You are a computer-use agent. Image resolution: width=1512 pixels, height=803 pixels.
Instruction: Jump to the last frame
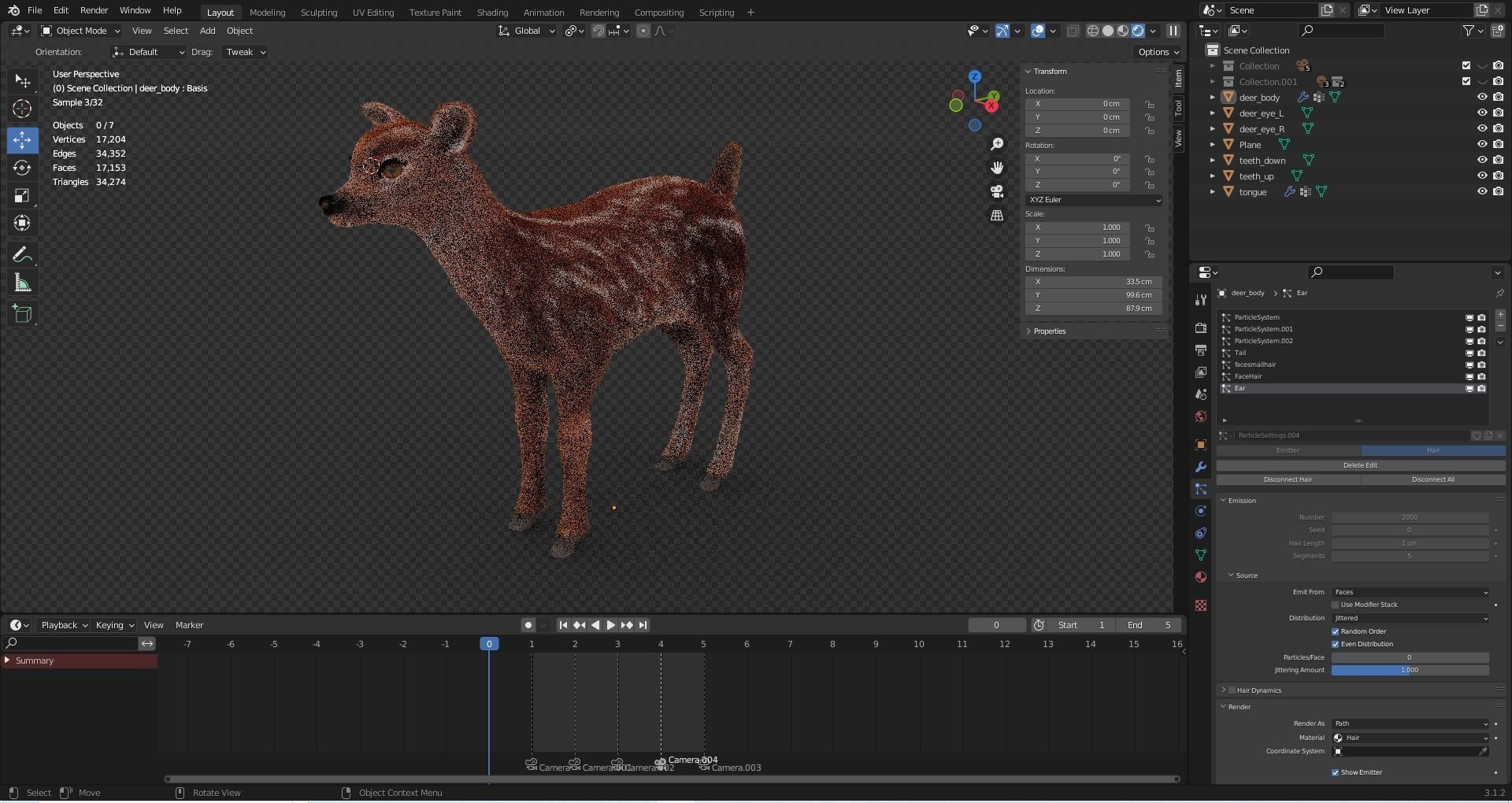pyautogui.click(x=643, y=625)
